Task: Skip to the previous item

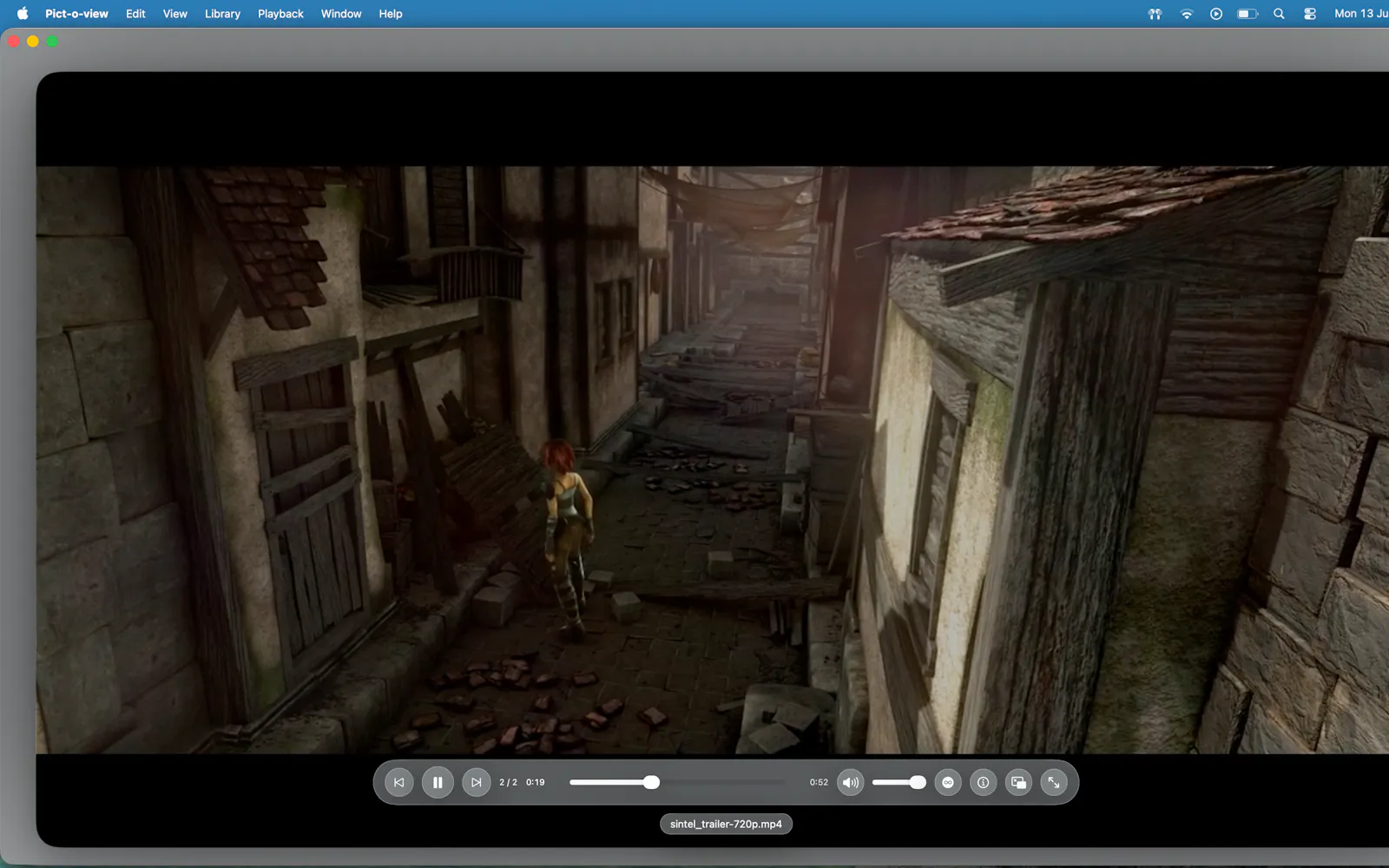Action: coord(398,782)
